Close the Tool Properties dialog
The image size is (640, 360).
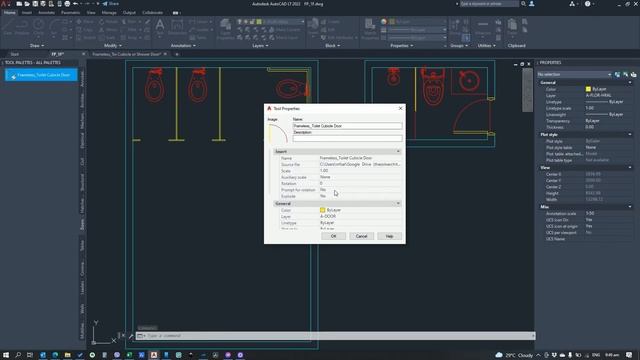[x=400, y=108]
